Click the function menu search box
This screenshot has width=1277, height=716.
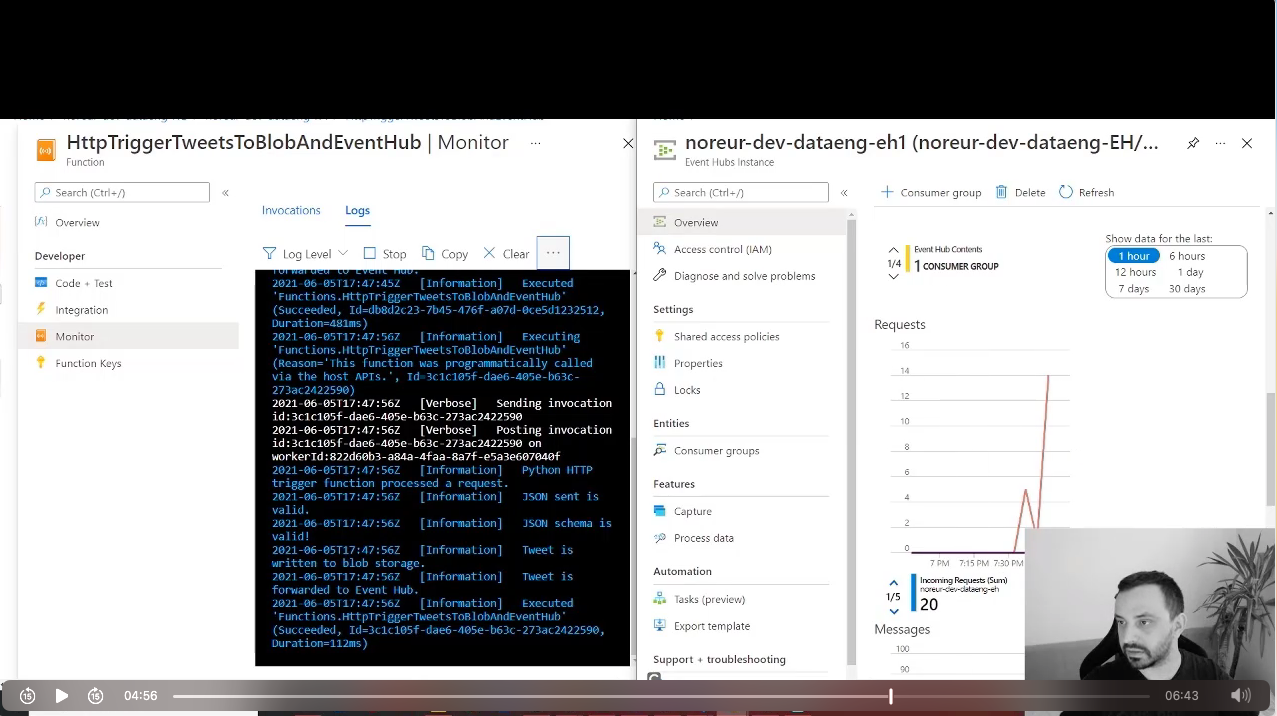tap(122, 192)
